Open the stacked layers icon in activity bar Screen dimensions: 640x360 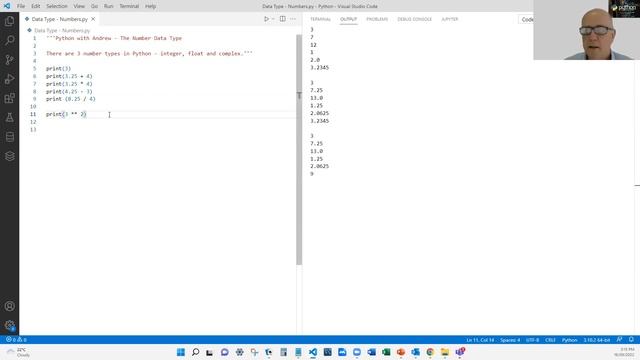tap(9, 156)
